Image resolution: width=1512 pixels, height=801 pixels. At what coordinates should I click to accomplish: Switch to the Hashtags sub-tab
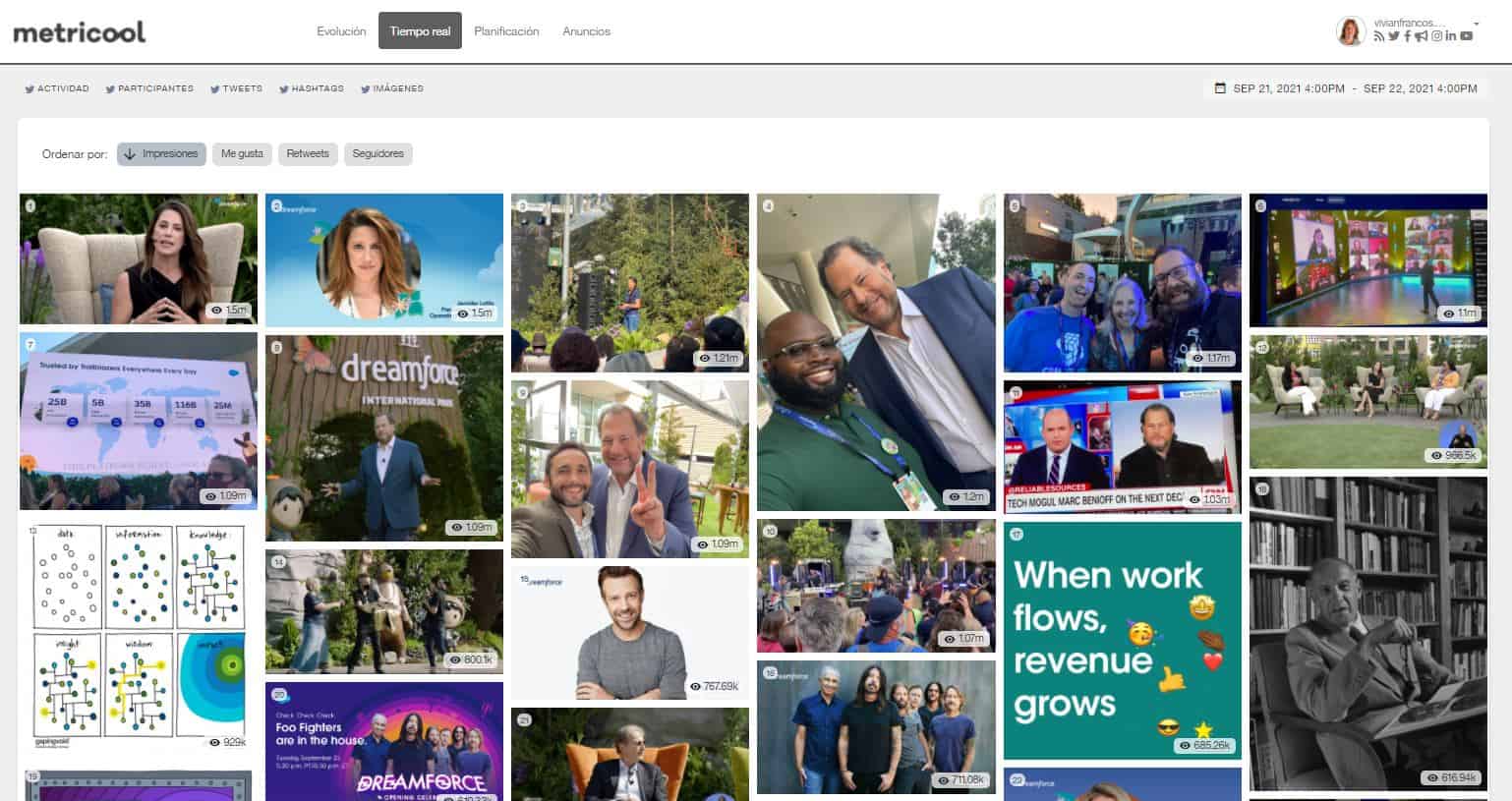click(311, 88)
